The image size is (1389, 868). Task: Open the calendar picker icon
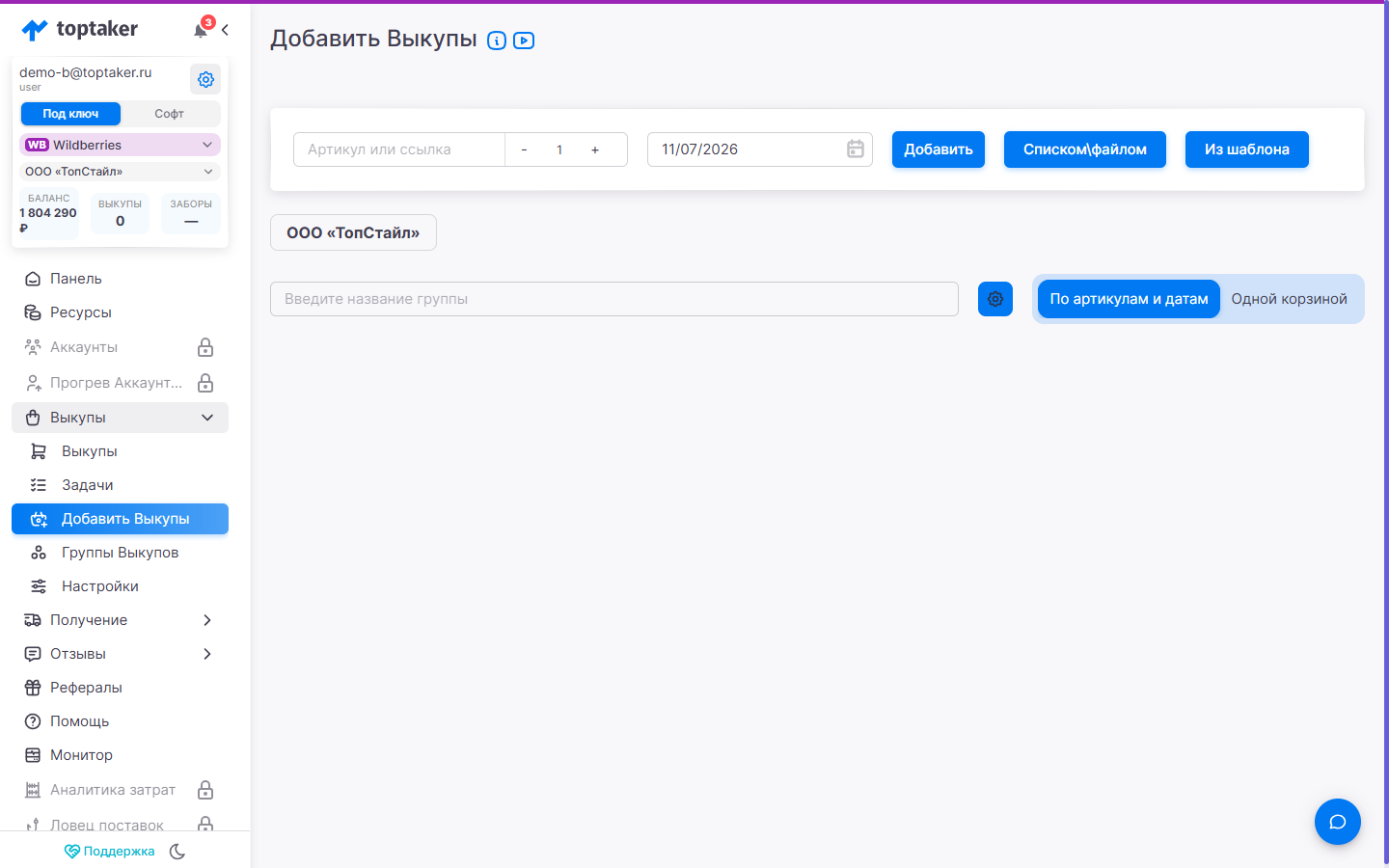tap(856, 149)
